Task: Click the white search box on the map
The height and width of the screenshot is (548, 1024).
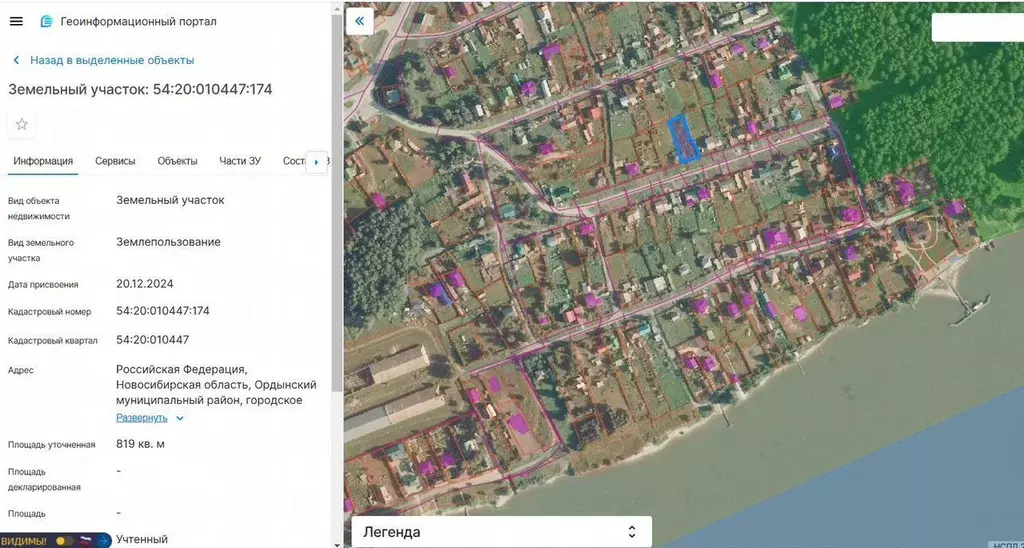Action: point(976,27)
